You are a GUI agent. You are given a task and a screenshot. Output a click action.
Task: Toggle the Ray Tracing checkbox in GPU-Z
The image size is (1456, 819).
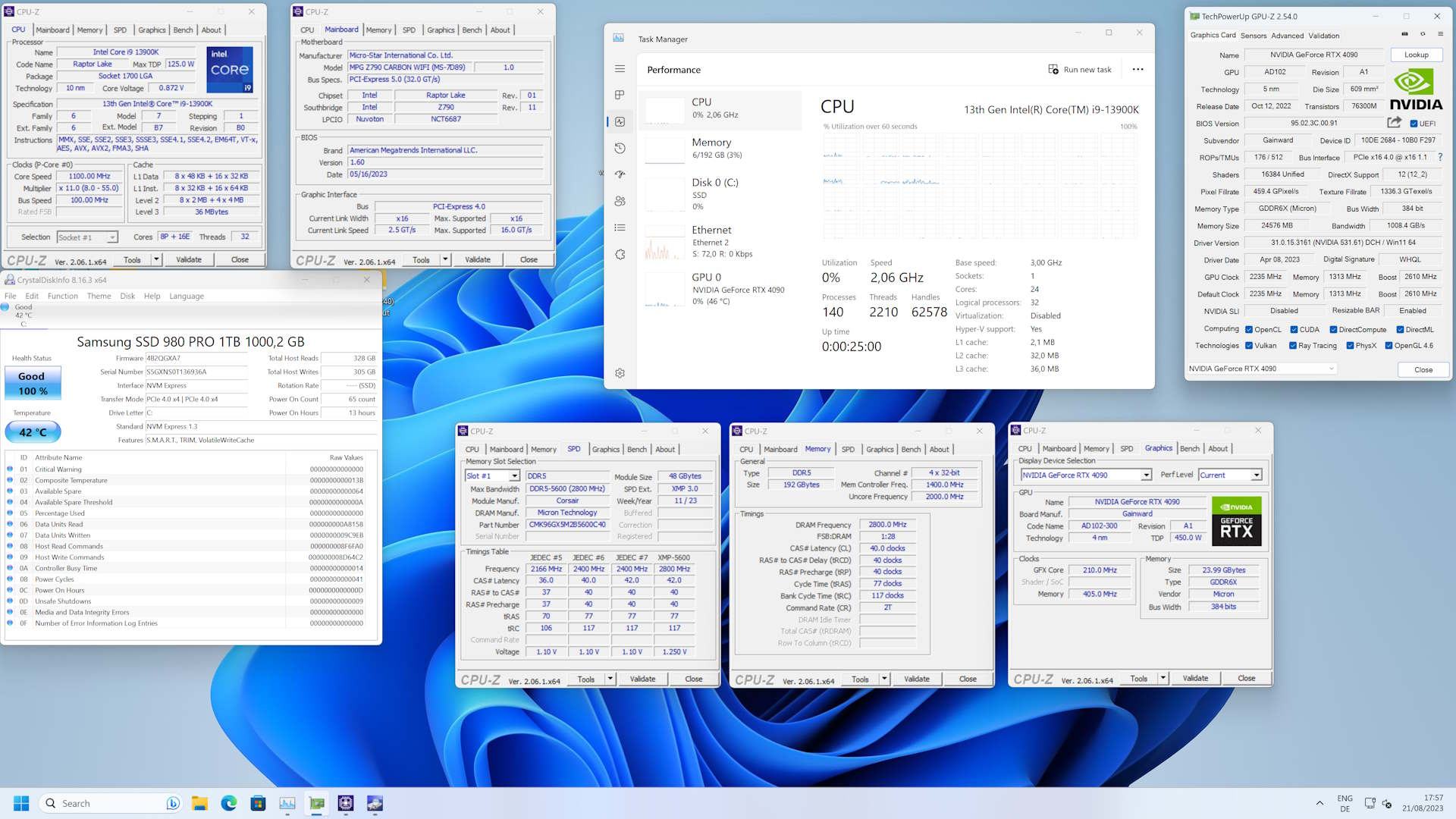1293,346
